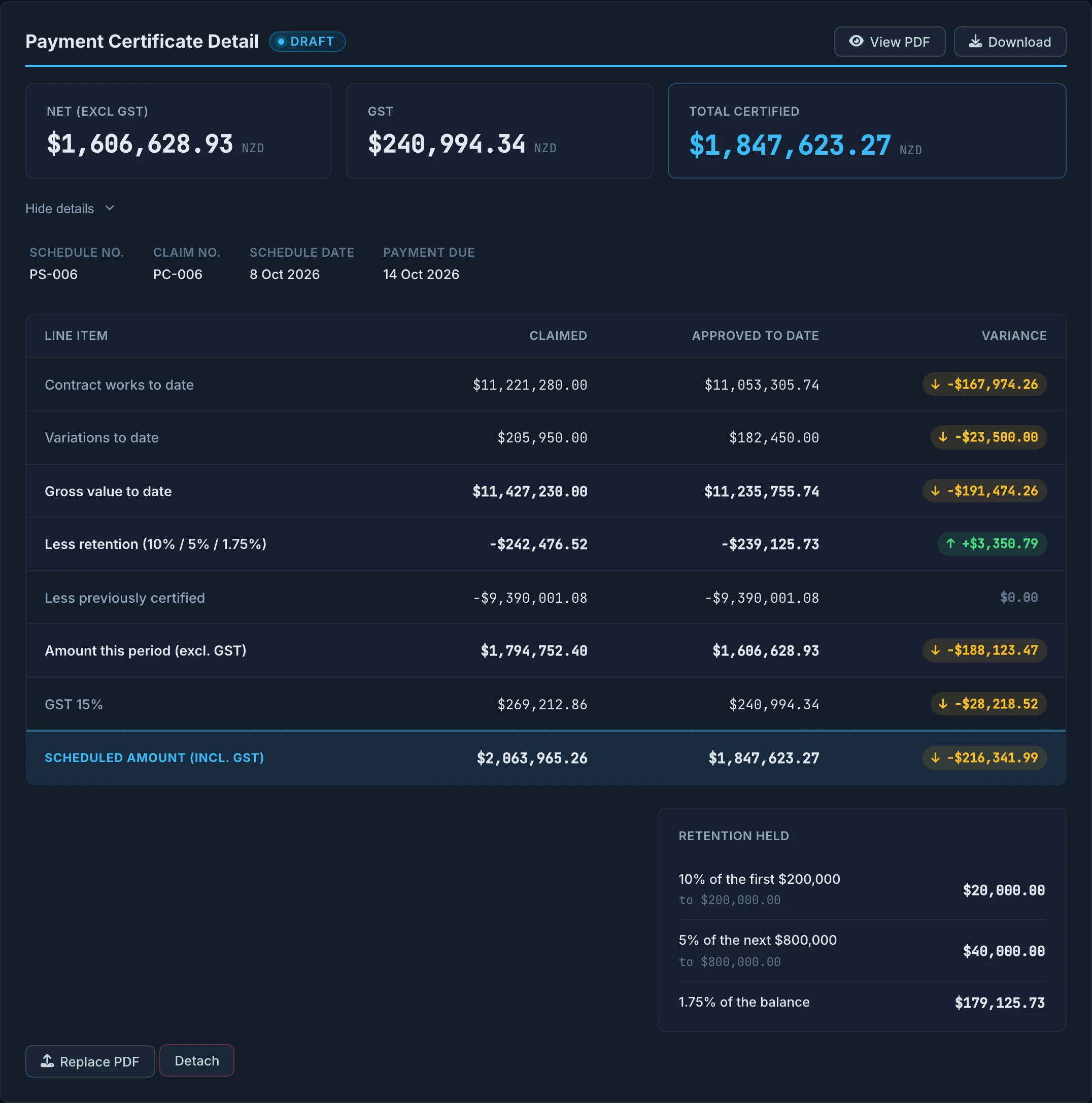Click up arrow in retention variance badge
The height and width of the screenshot is (1103, 1092).
click(950, 543)
